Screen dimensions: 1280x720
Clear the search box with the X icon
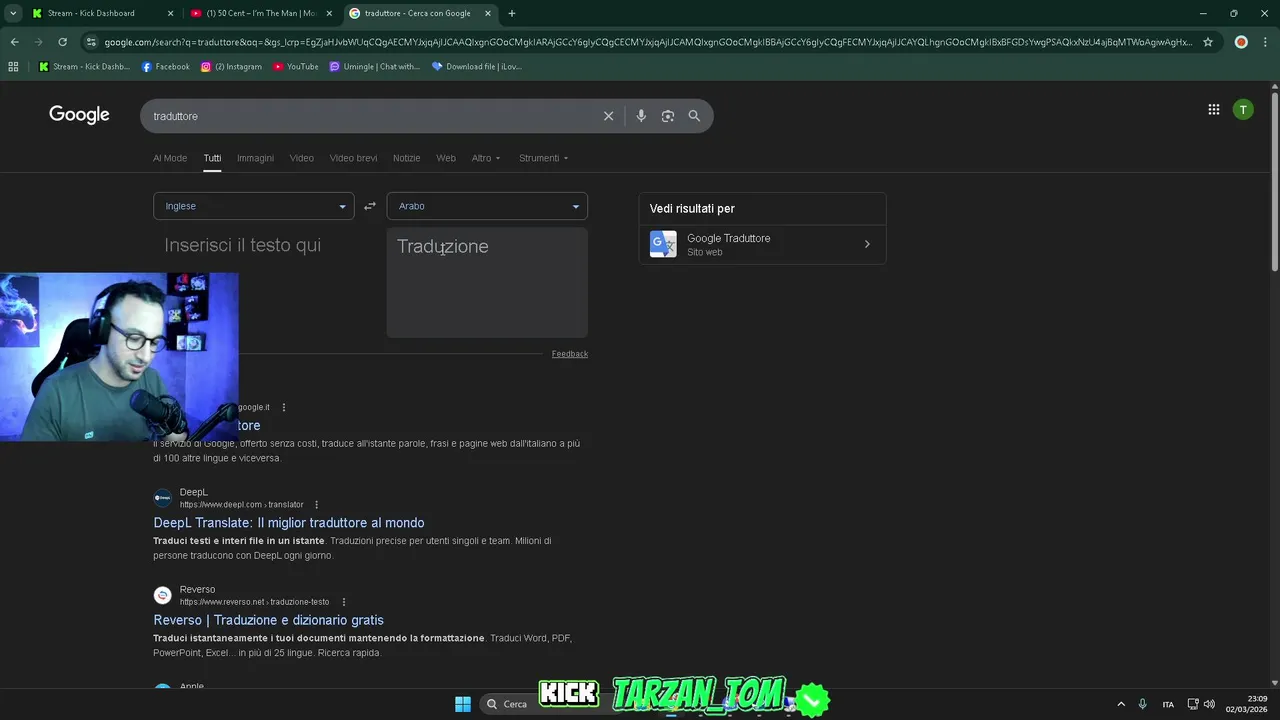click(x=608, y=116)
